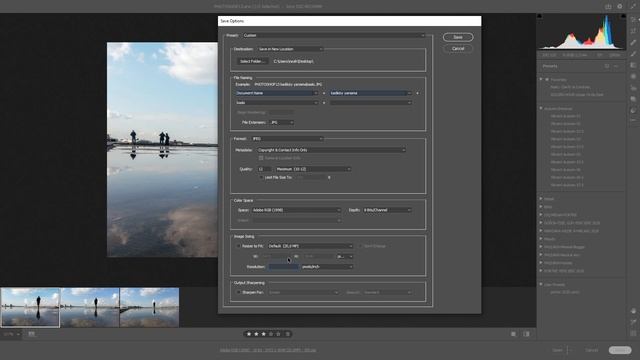Click Save button in Save Options dialog
The height and width of the screenshot is (360, 640).
pos(458,37)
